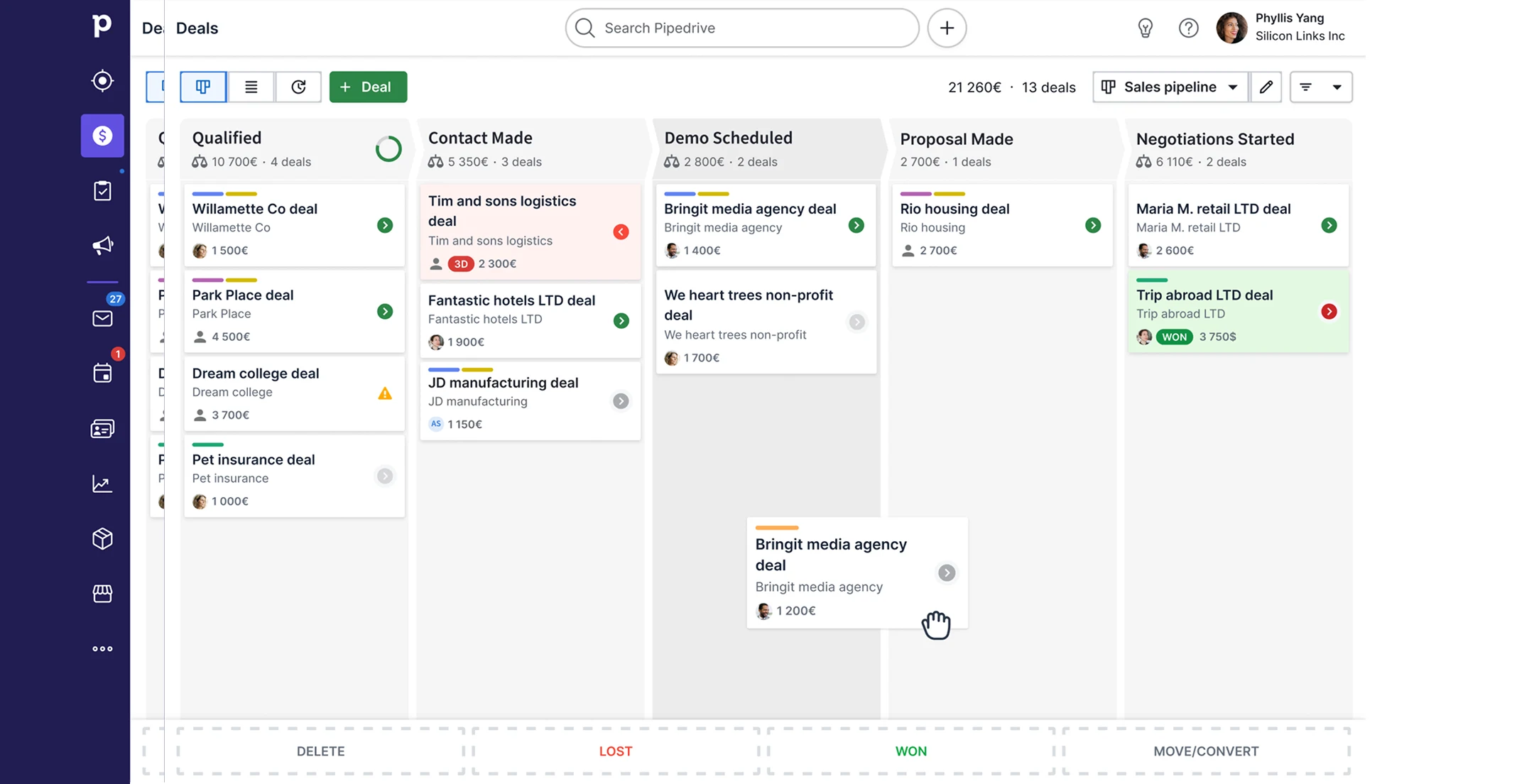The height and width of the screenshot is (784, 1534).
Task: Switch to pipeline kanban view
Action: click(203, 87)
